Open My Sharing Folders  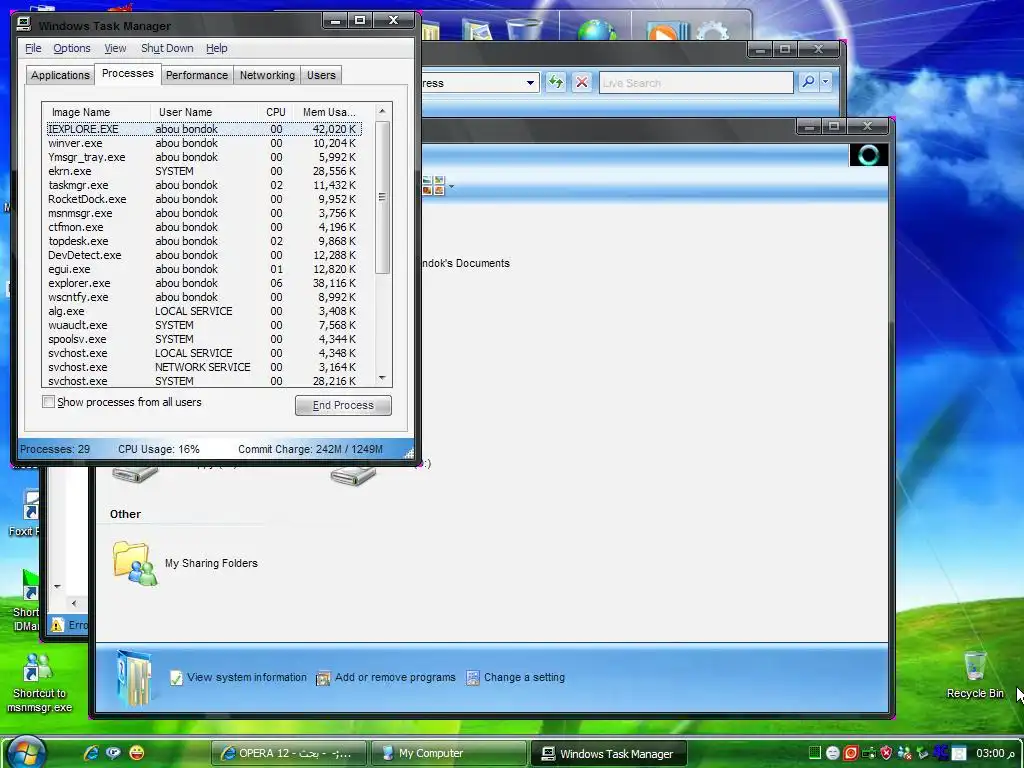pyautogui.click(x=185, y=563)
